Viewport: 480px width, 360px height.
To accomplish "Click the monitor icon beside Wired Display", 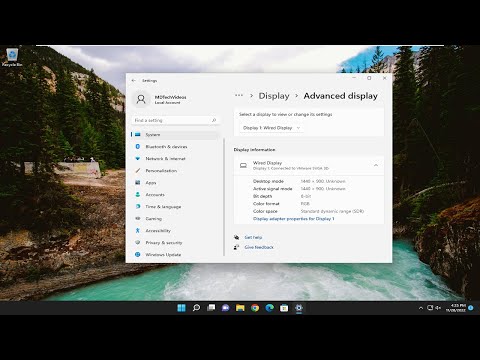I will 243,165.
